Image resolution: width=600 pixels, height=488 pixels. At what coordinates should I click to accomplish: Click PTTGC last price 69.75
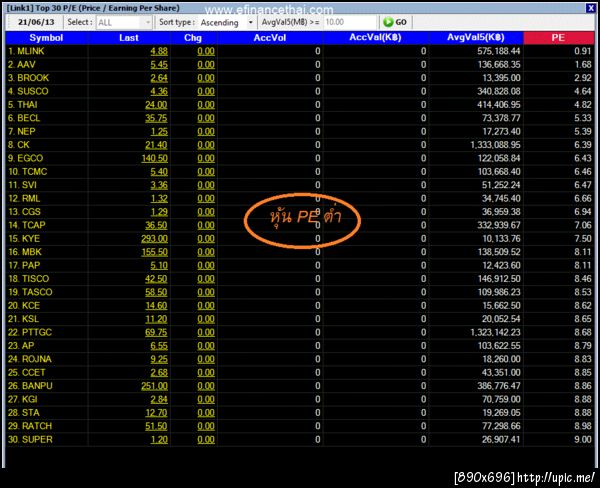pyautogui.click(x=156, y=333)
